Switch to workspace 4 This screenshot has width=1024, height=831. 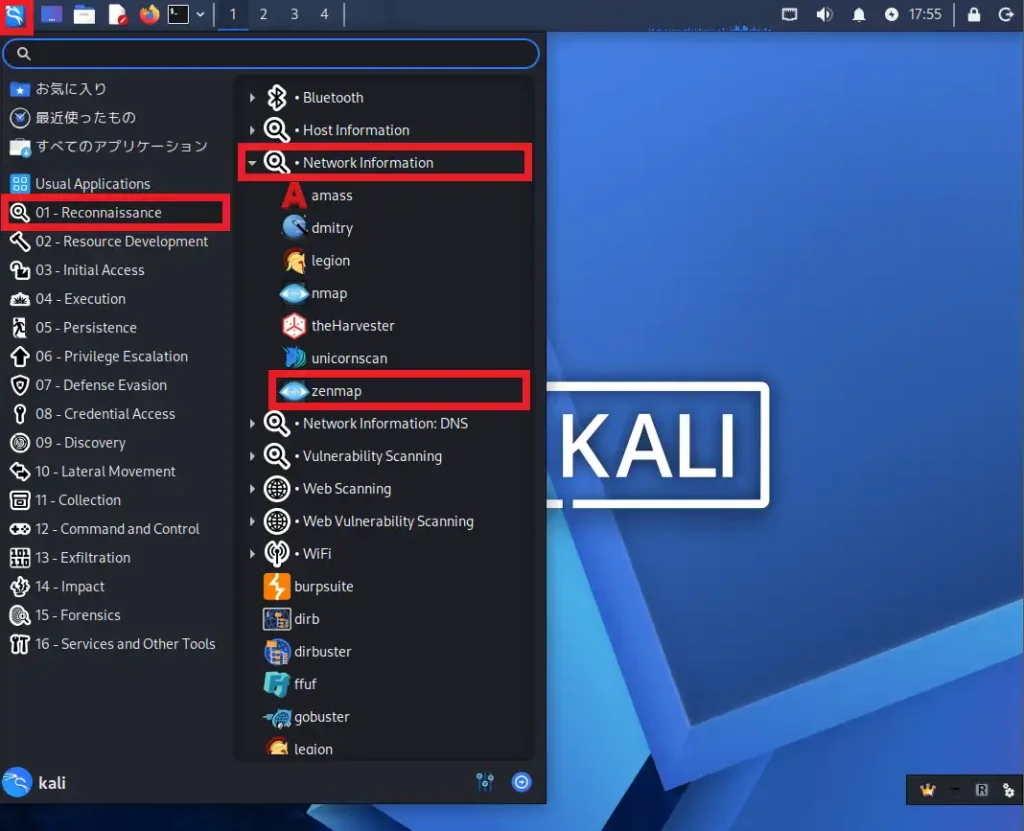324,14
